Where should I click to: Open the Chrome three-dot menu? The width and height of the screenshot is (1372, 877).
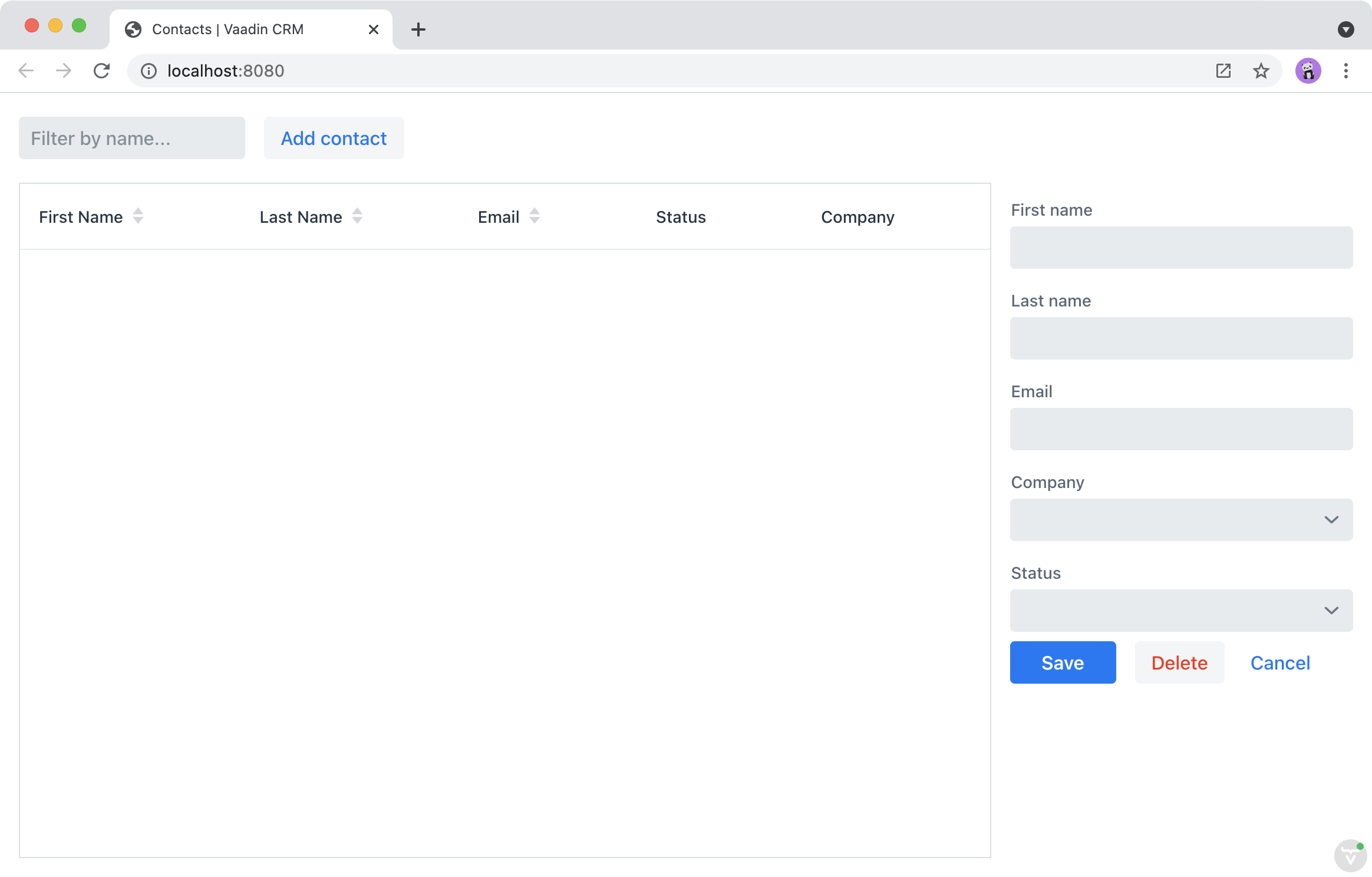click(1345, 71)
